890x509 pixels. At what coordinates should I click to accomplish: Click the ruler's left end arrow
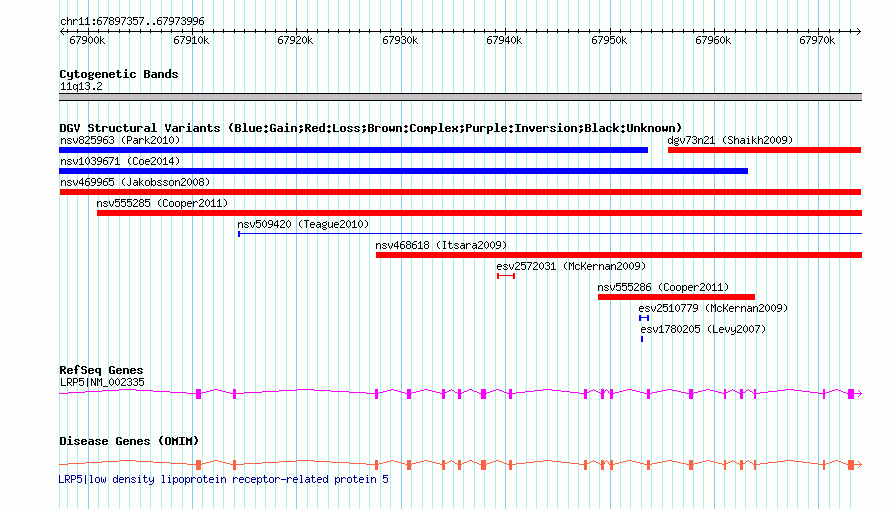point(62,32)
